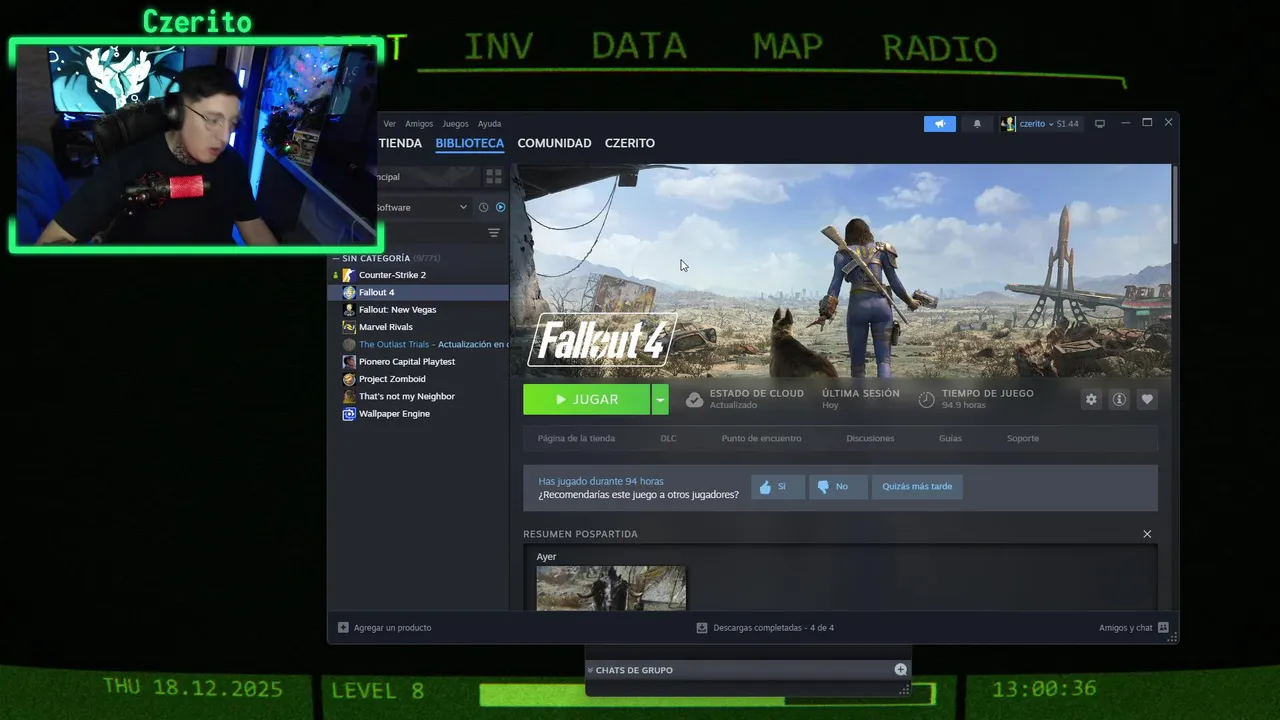
Task: Create new group chat plus icon
Action: click(900, 670)
